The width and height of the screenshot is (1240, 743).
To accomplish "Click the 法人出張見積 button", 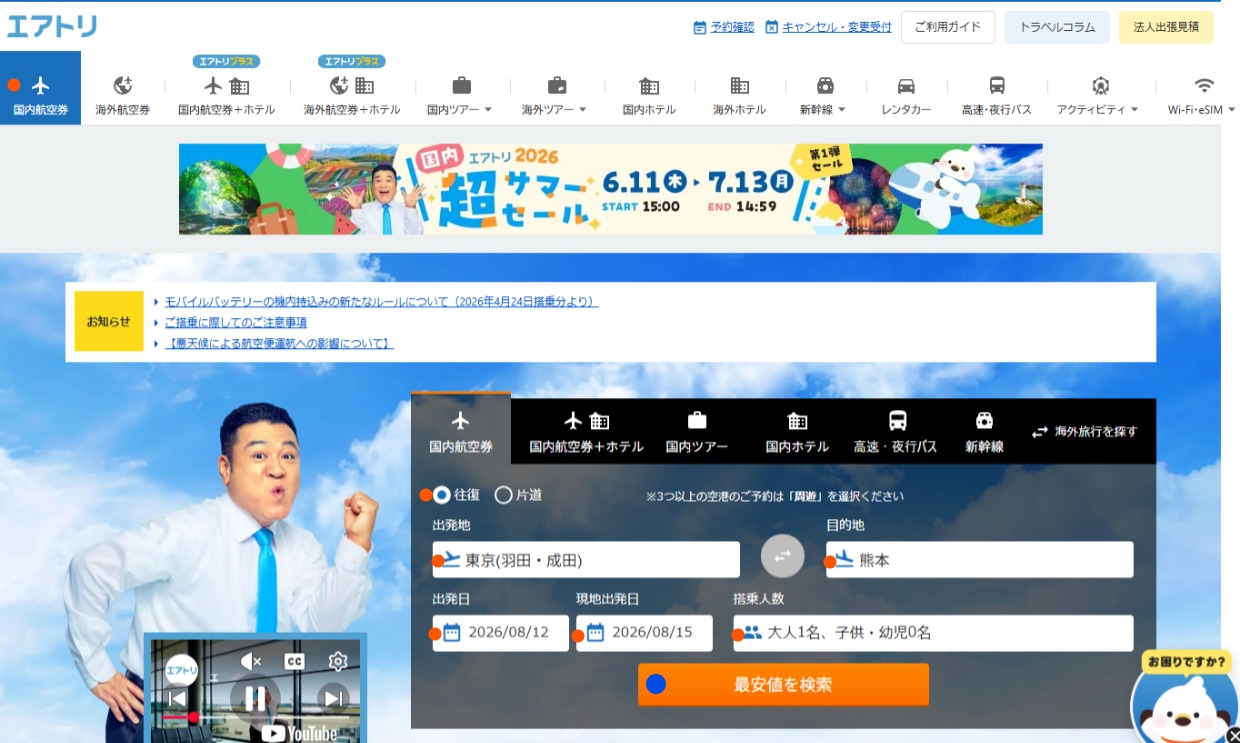I will pyautogui.click(x=1166, y=27).
